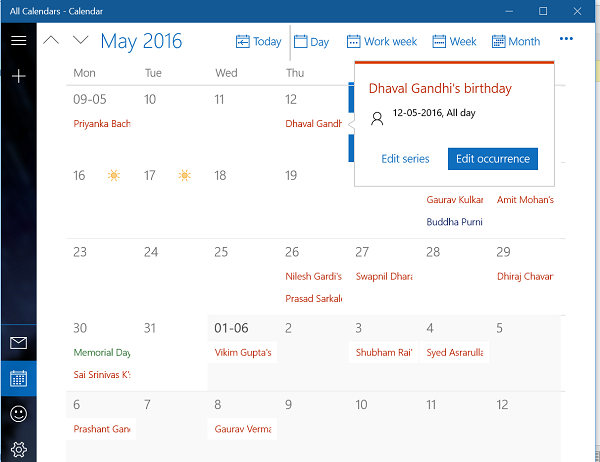
Task: Open the Amit Mohan's event
Action: click(525, 199)
